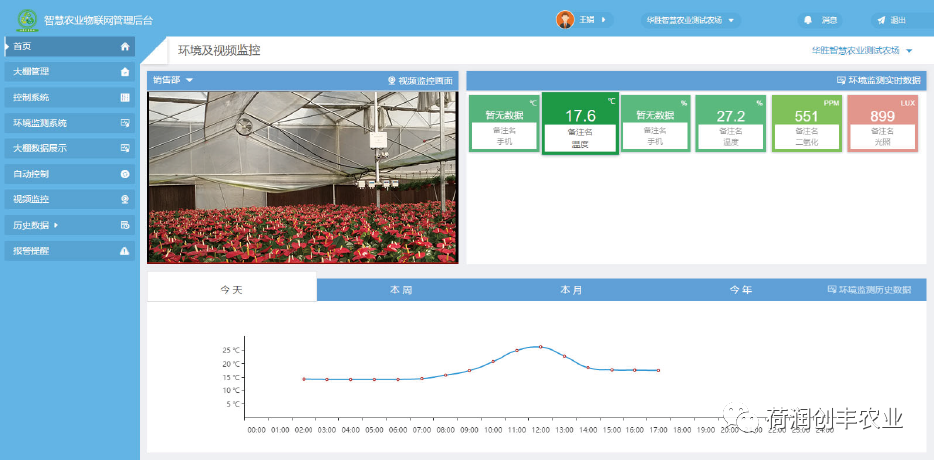
Task: Select the 暂无数据 % card
Action: pyautogui.click(x=655, y=123)
